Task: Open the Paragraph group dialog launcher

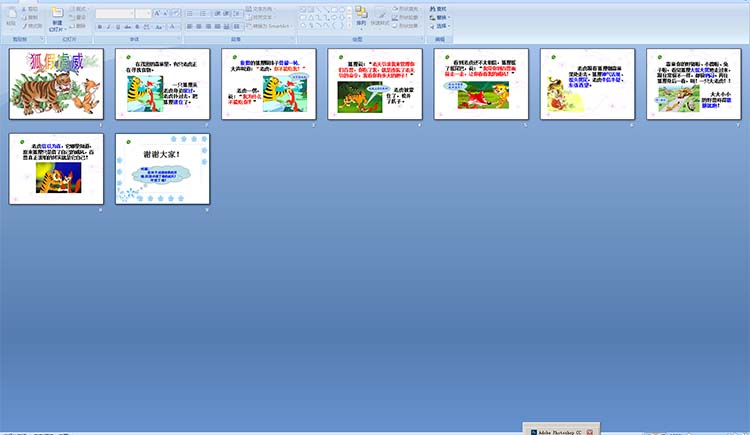Action: click(293, 38)
